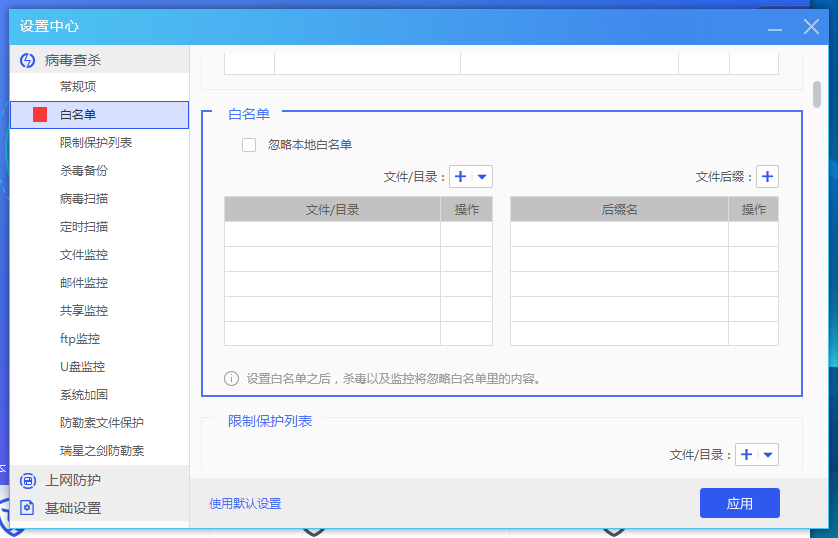Viewport: 838px width, 538px height.
Task: Expand the 病毒查杀 section
Action: [x=100, y=60]
